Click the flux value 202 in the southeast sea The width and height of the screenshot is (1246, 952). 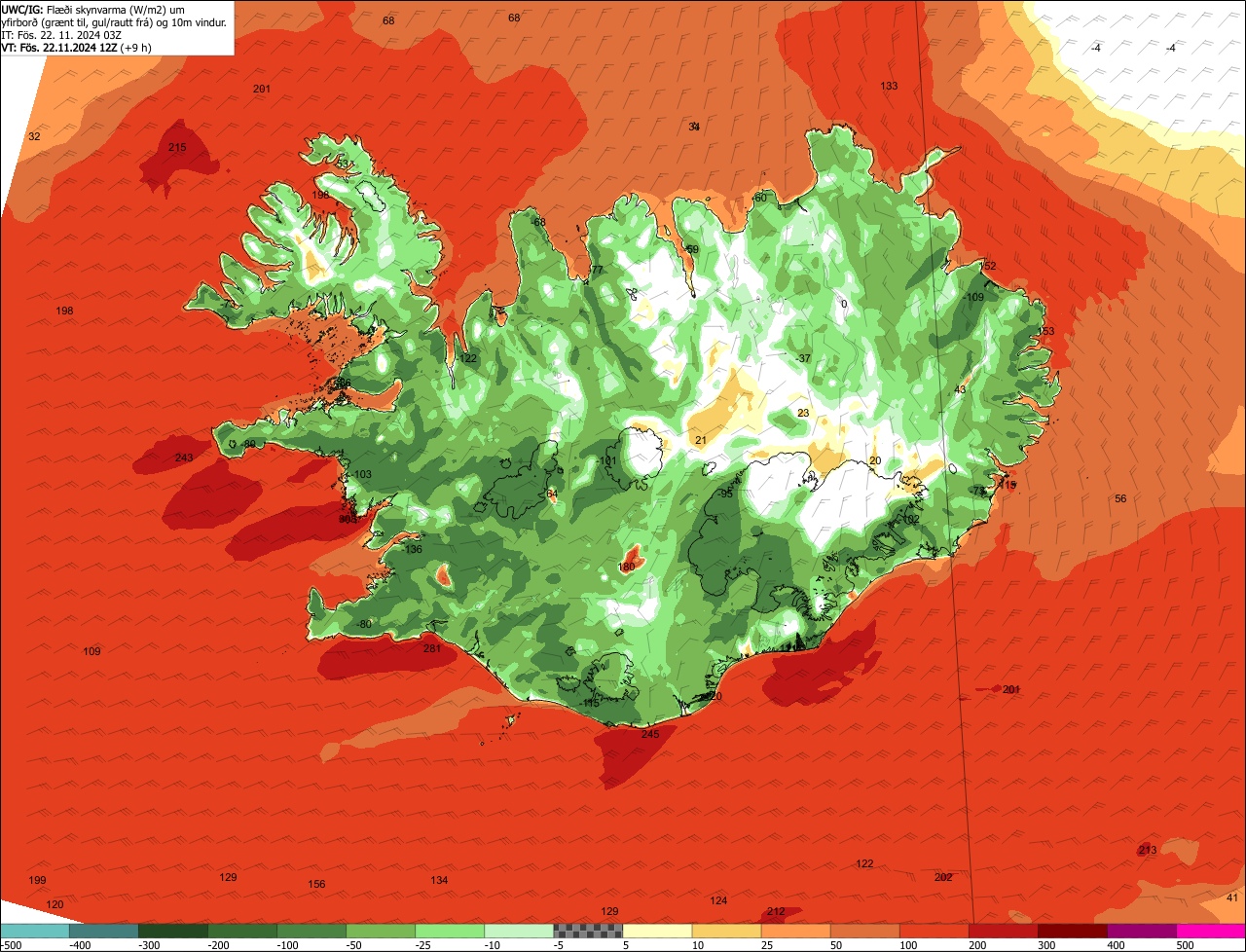click(942, 878)
